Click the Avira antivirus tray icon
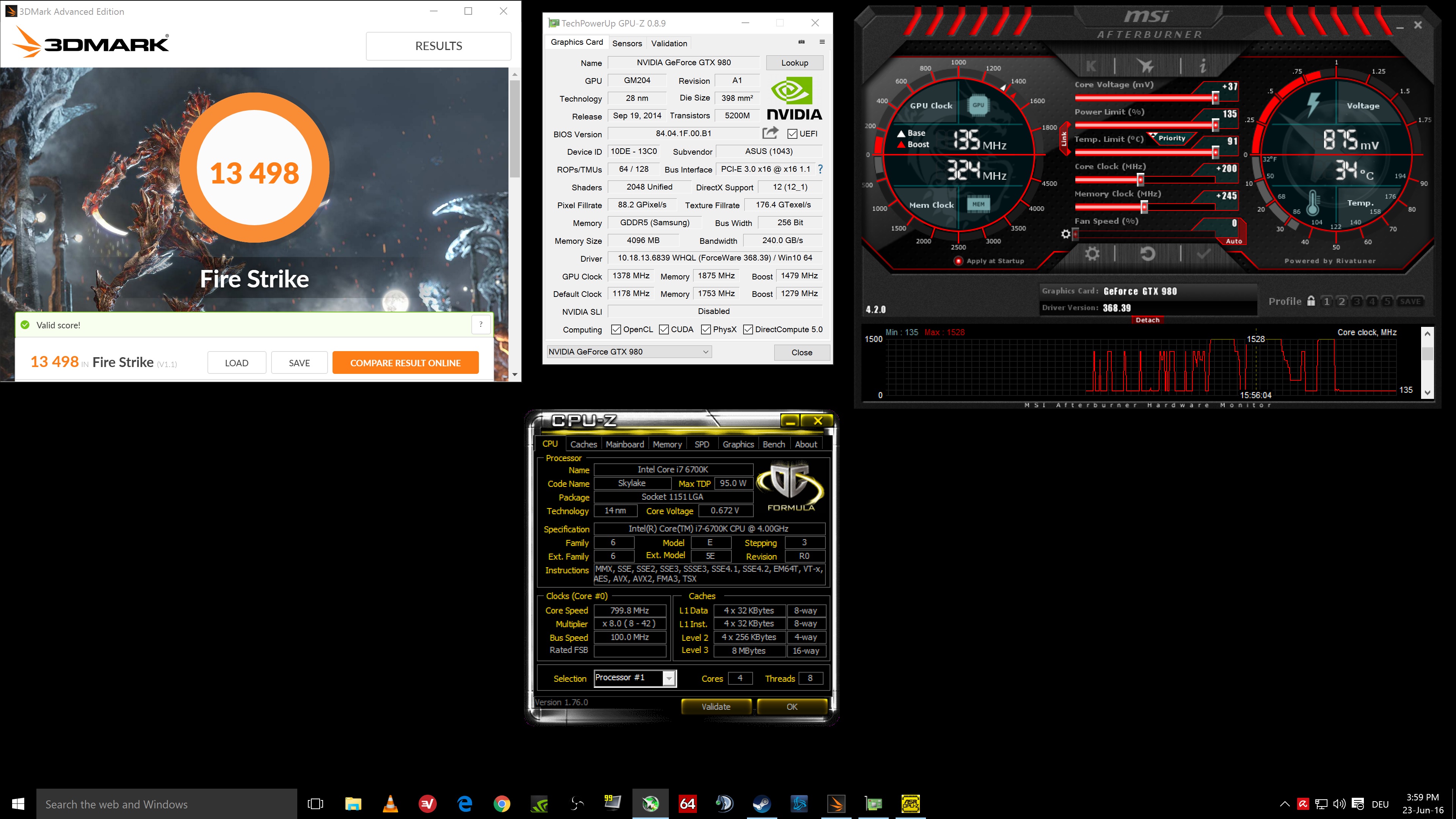1456x819 pixels. (1303, 804)
